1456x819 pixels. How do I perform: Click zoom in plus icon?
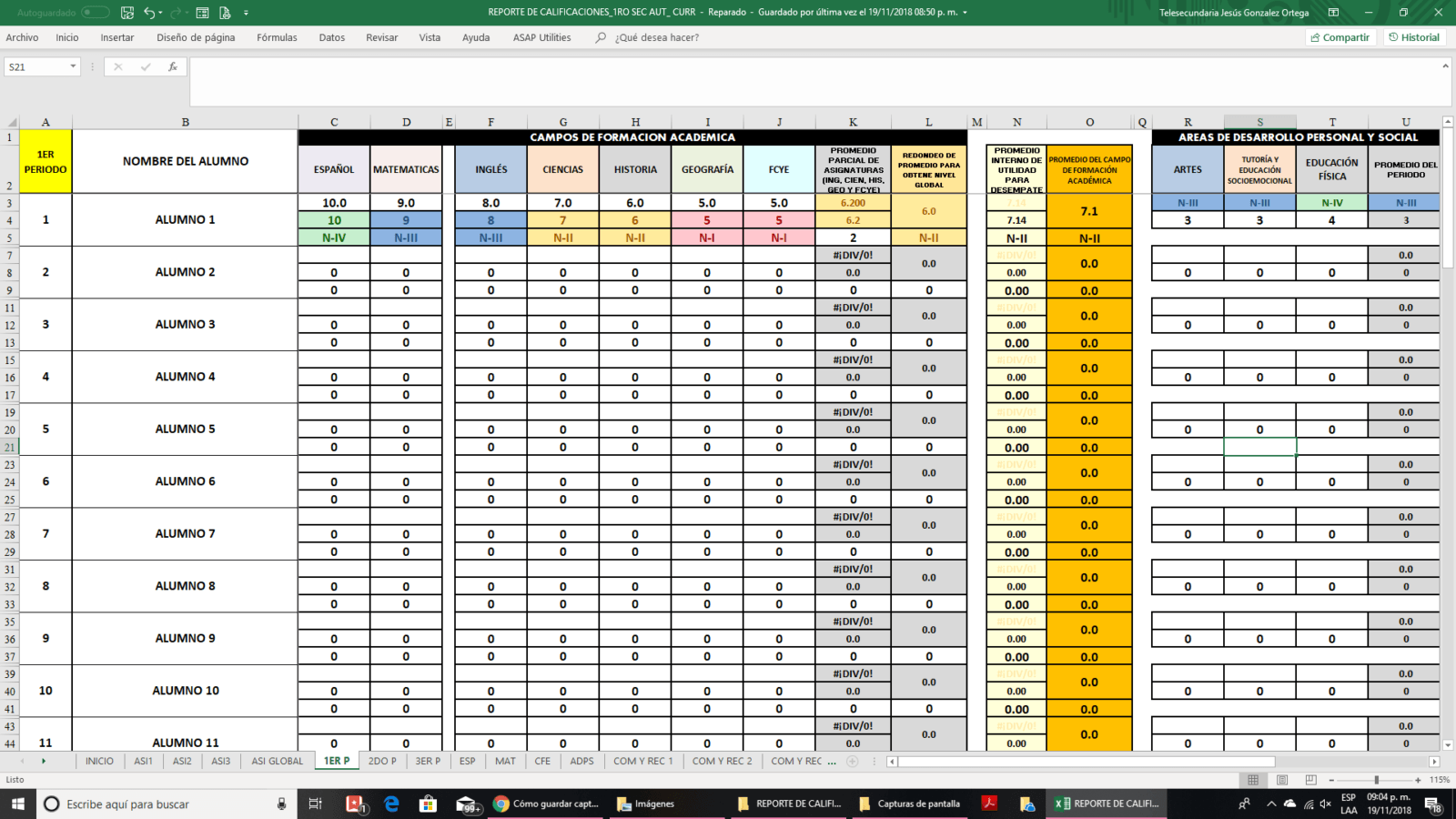point(1418,780)
